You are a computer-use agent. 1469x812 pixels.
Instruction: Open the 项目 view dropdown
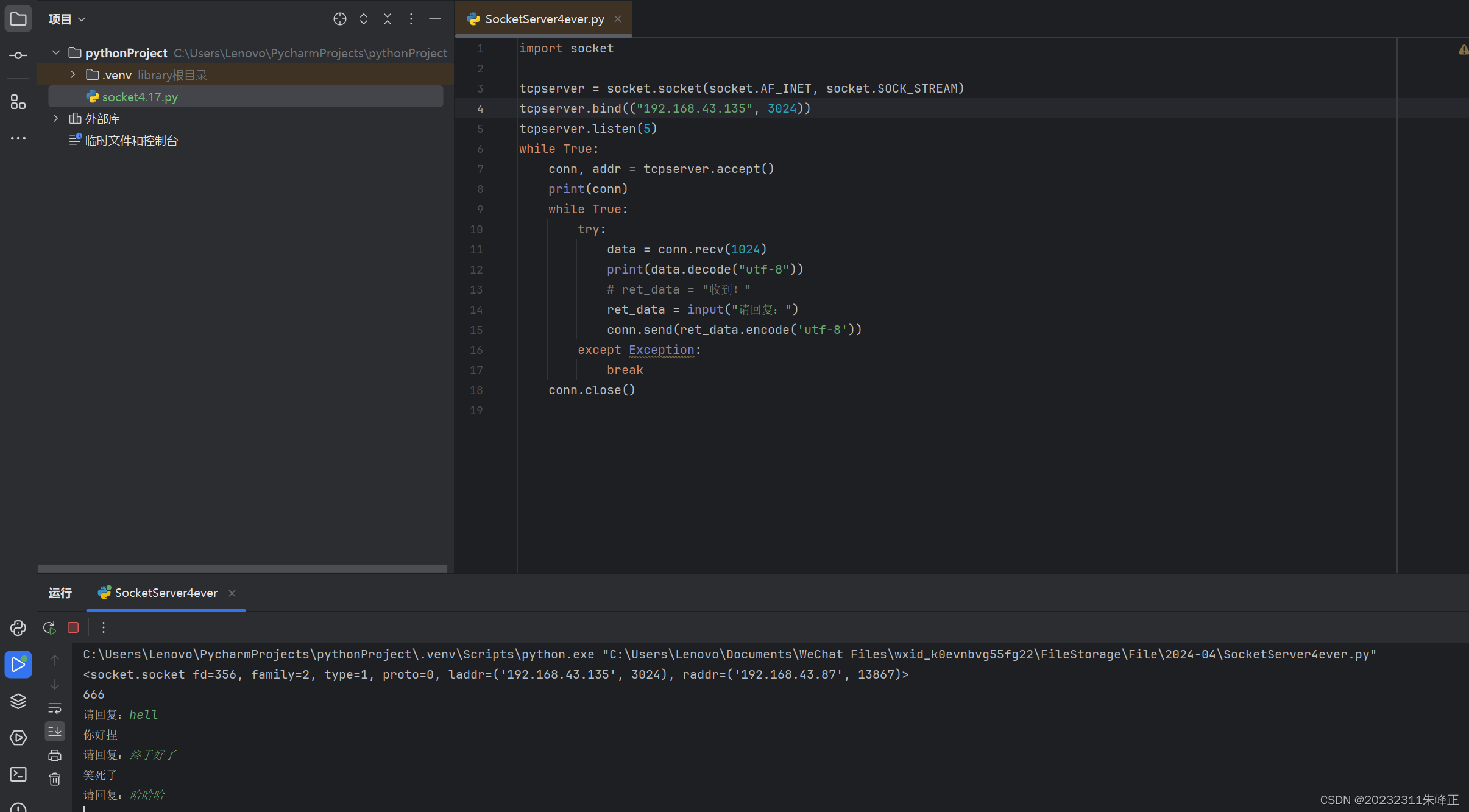tap(67, 19)
